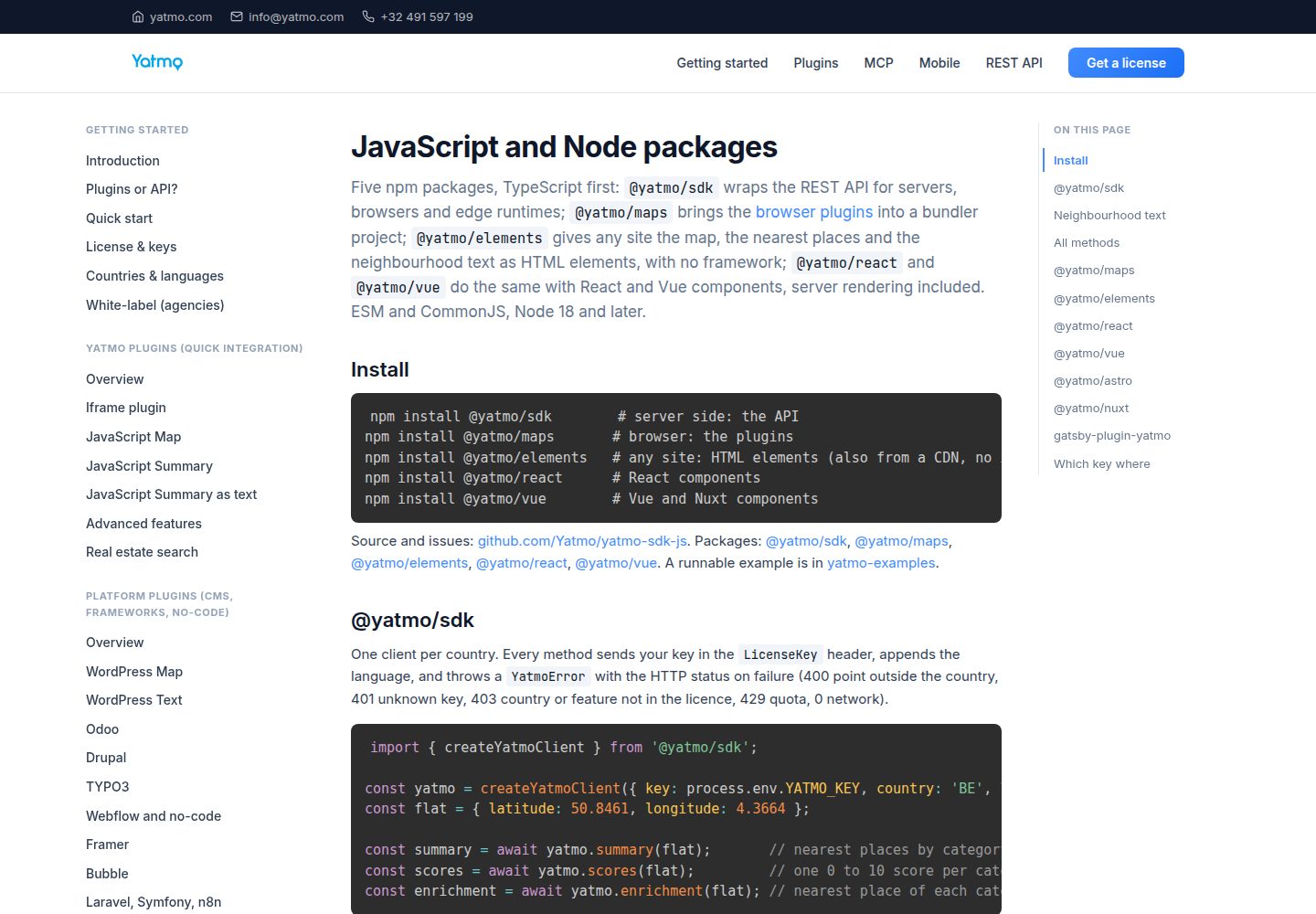
Task: Follow the browser plugins link in intro
Action: click(x=814, y=212)
